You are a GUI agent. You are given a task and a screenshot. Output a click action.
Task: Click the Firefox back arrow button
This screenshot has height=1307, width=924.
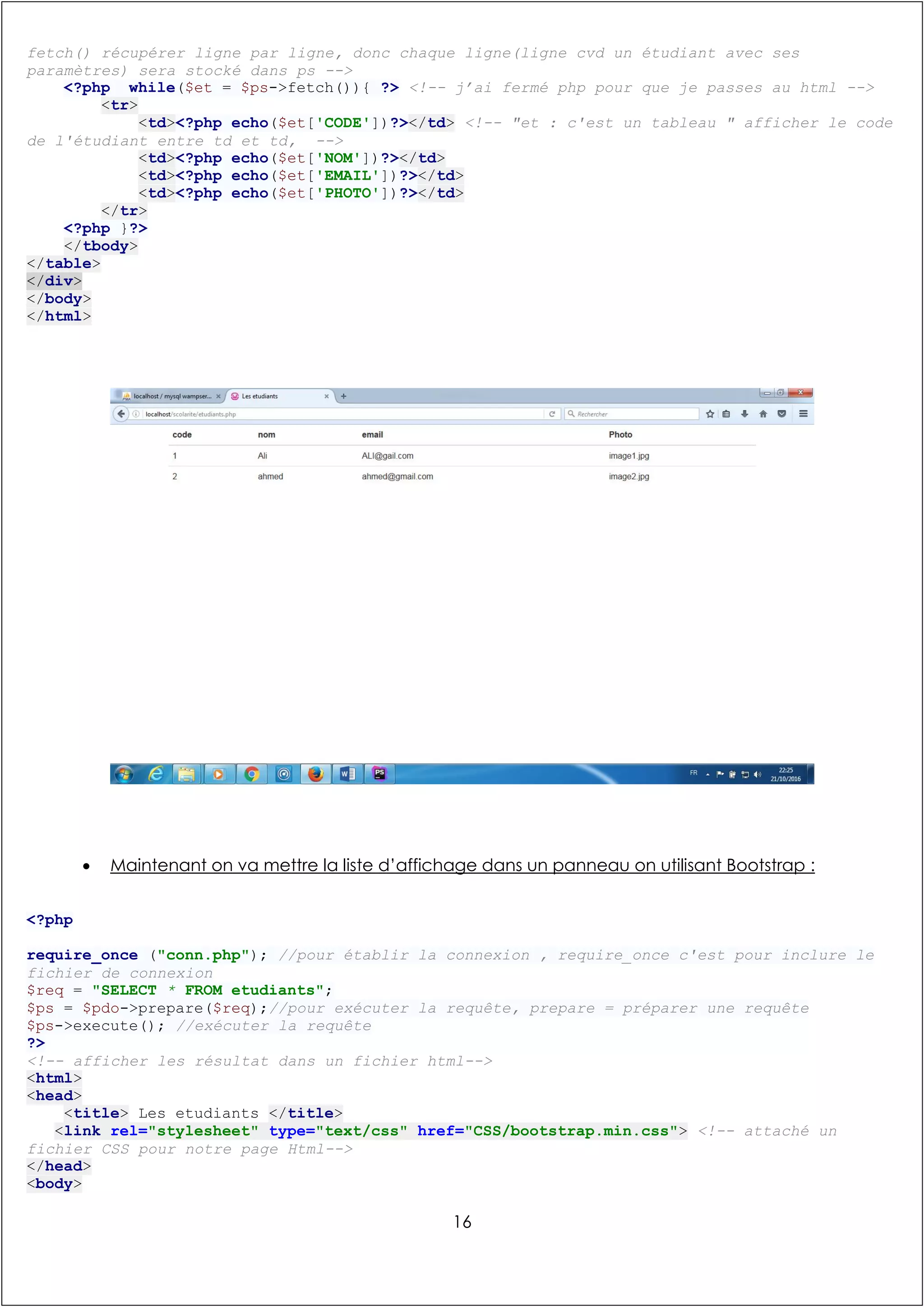tap(120, 414)
